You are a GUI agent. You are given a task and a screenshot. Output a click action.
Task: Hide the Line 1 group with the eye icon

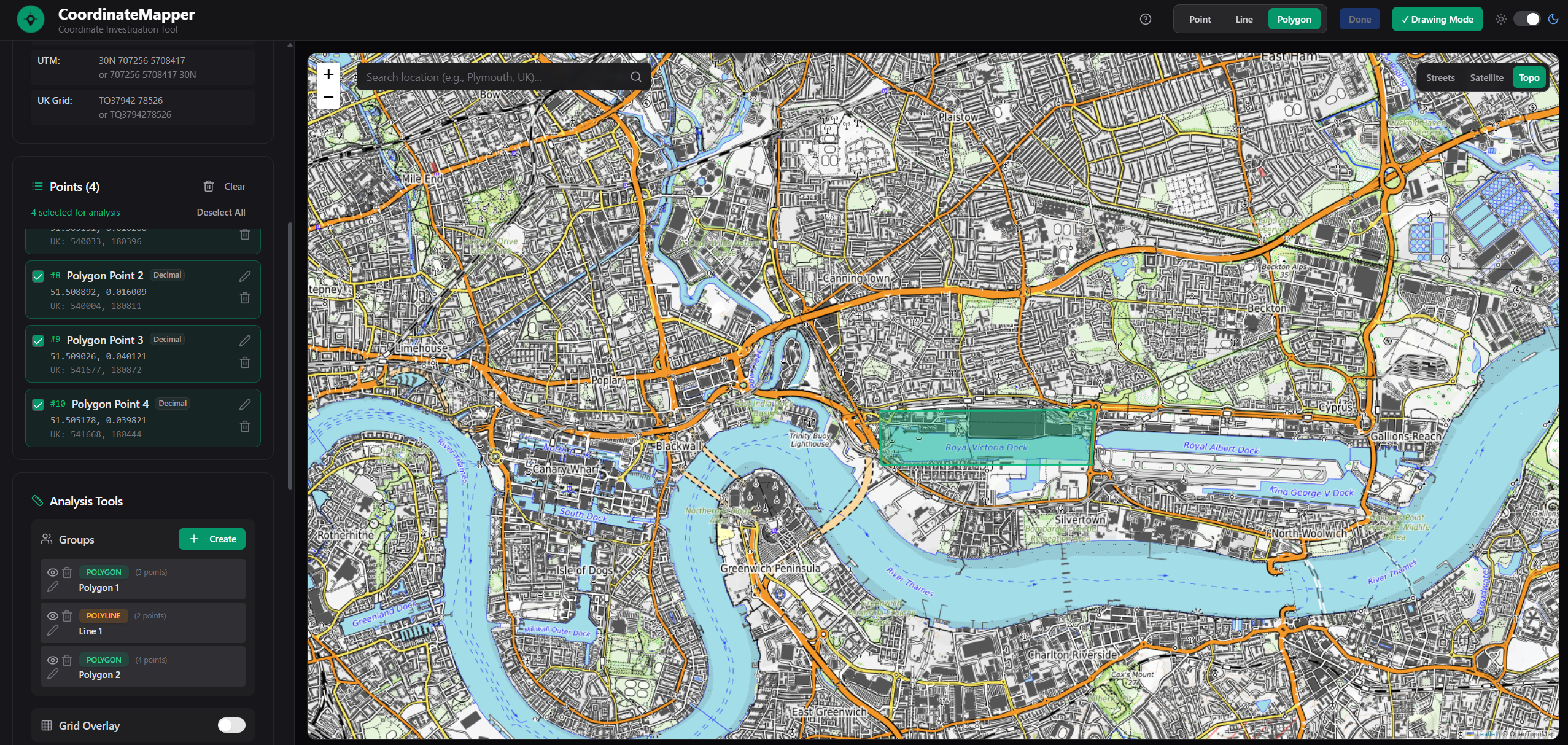click(53, 616)
